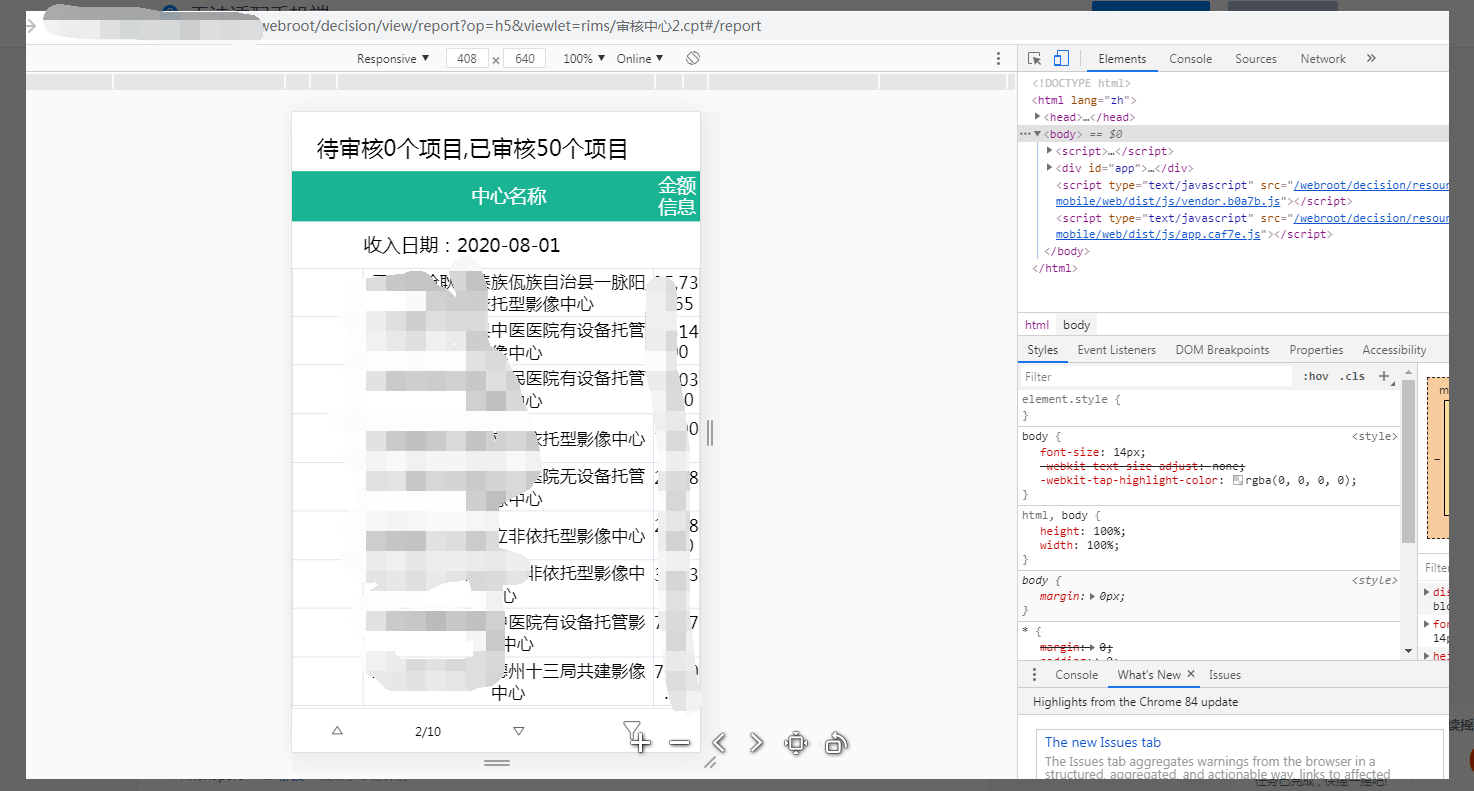1474x791 pixels.
Task: Click the rotate screen icon in device toolbar
Action: tap(693, 59)
